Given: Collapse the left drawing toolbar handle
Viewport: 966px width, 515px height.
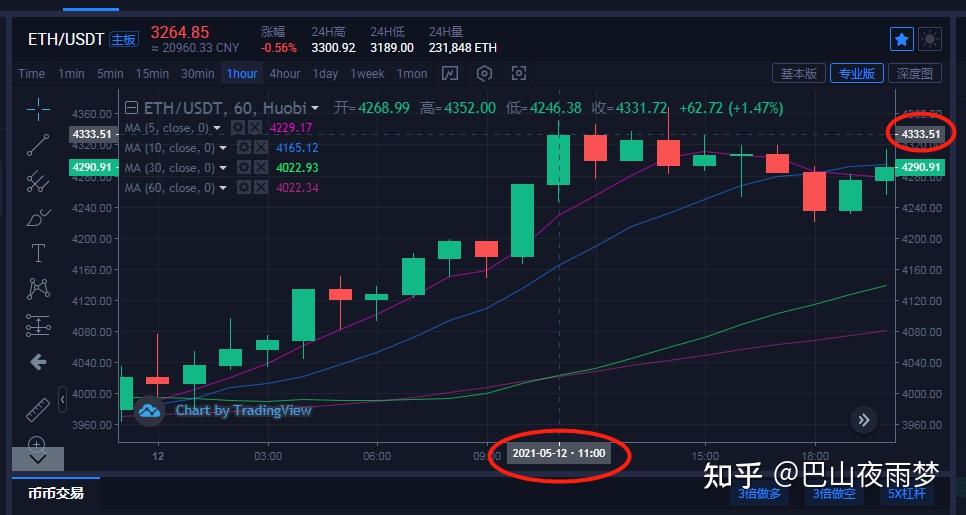Looking at the screenshot, I should tap(62, 400).
